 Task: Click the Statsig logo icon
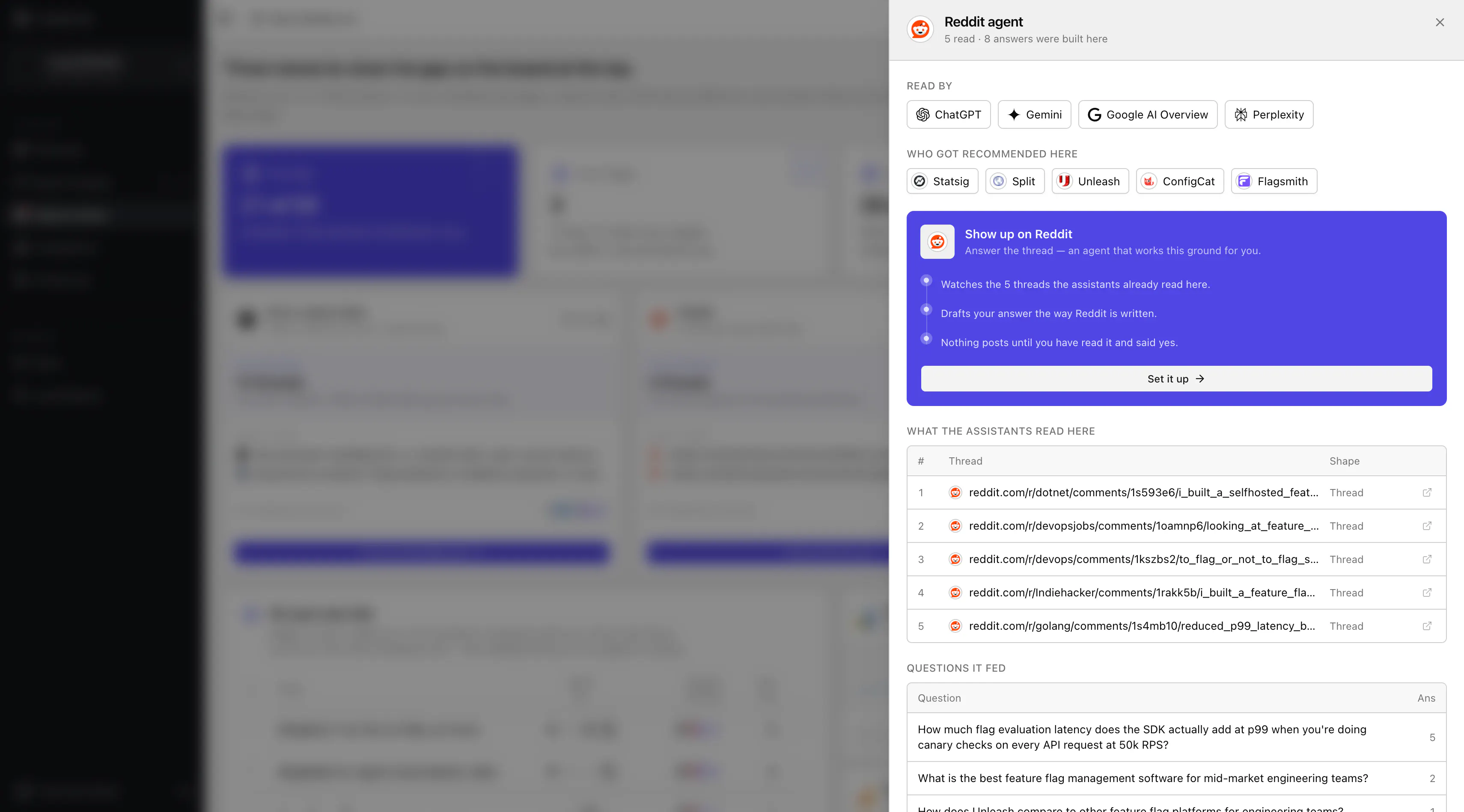pyautogui.click(x=919, y=181)
